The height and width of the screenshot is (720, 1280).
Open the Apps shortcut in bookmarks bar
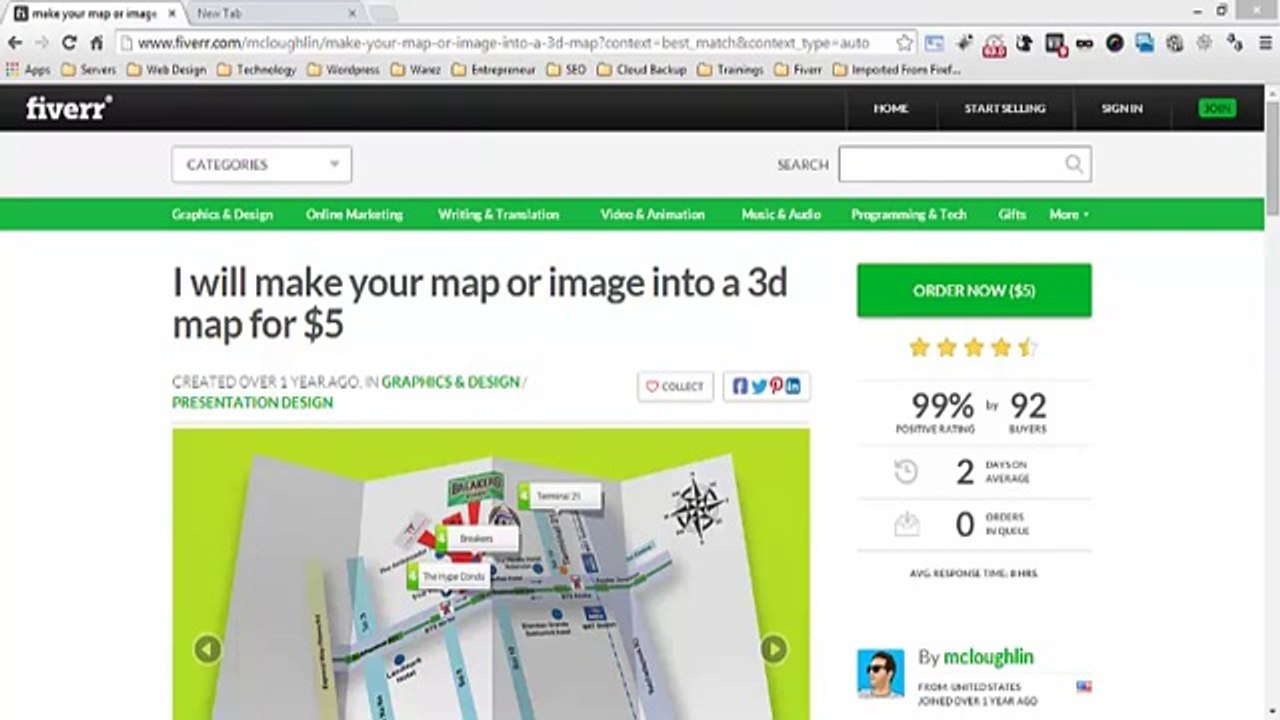[x=28, y=70]
